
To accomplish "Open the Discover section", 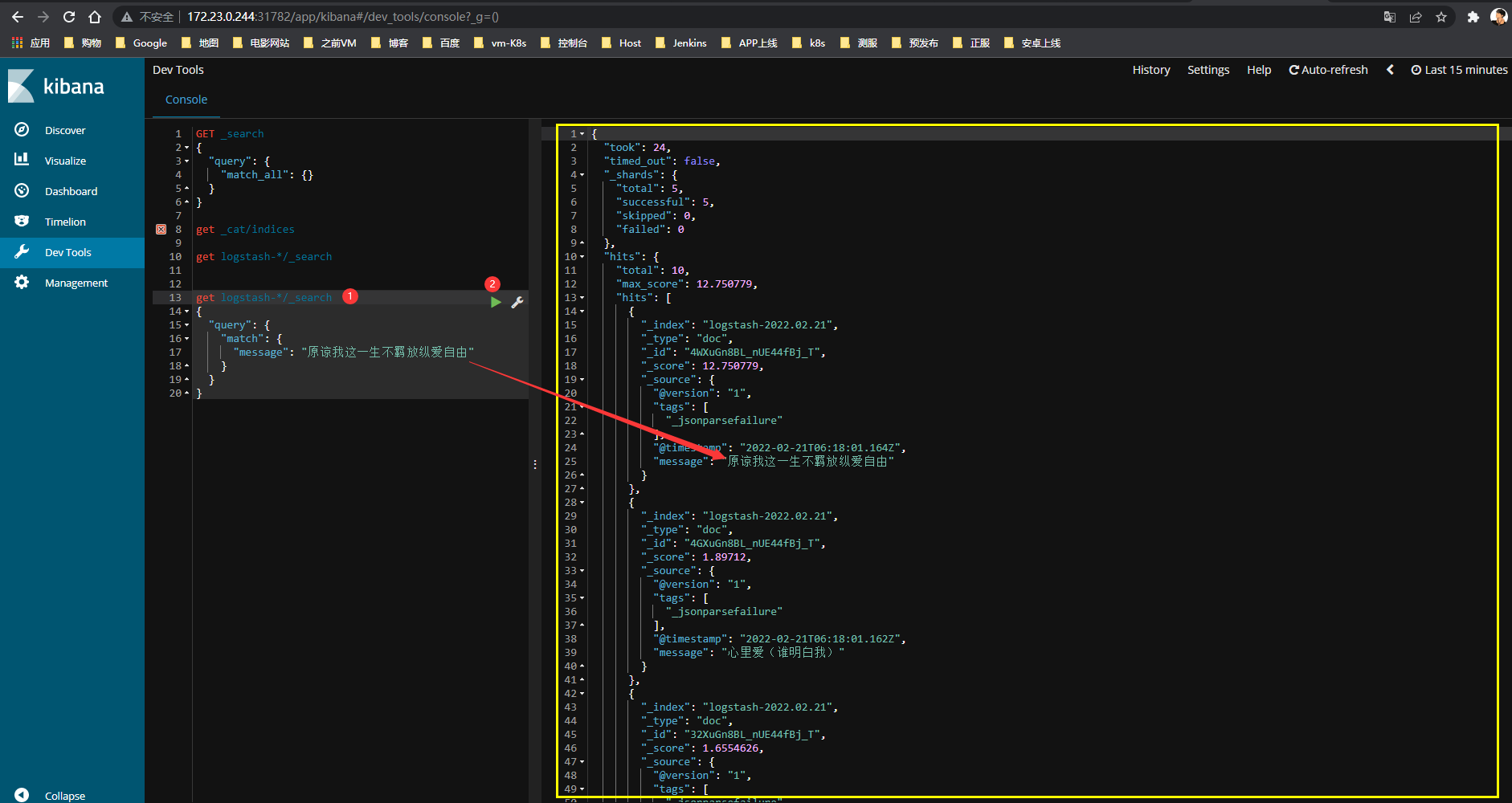I will (64, 130).
